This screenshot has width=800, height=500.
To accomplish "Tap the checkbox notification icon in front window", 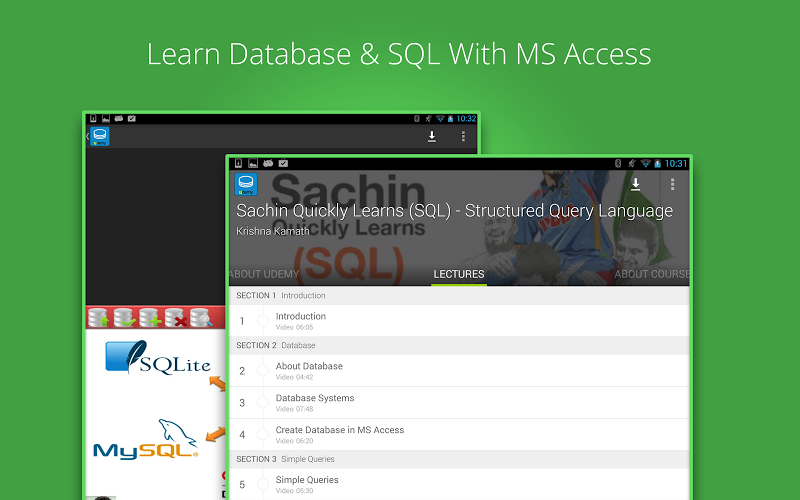I will pos(283,163).
